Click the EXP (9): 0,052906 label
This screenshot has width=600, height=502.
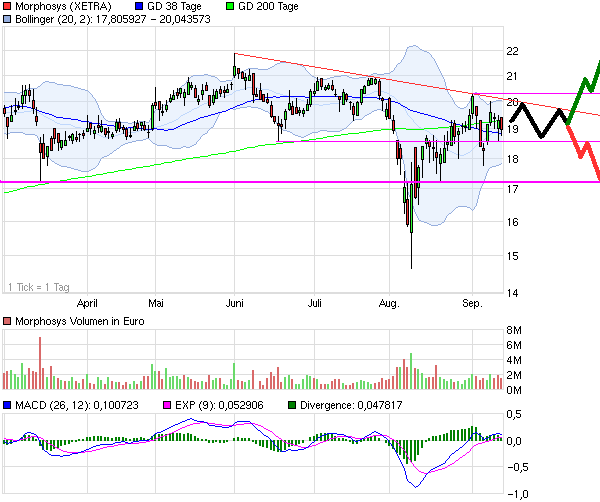tap(219, 405)
